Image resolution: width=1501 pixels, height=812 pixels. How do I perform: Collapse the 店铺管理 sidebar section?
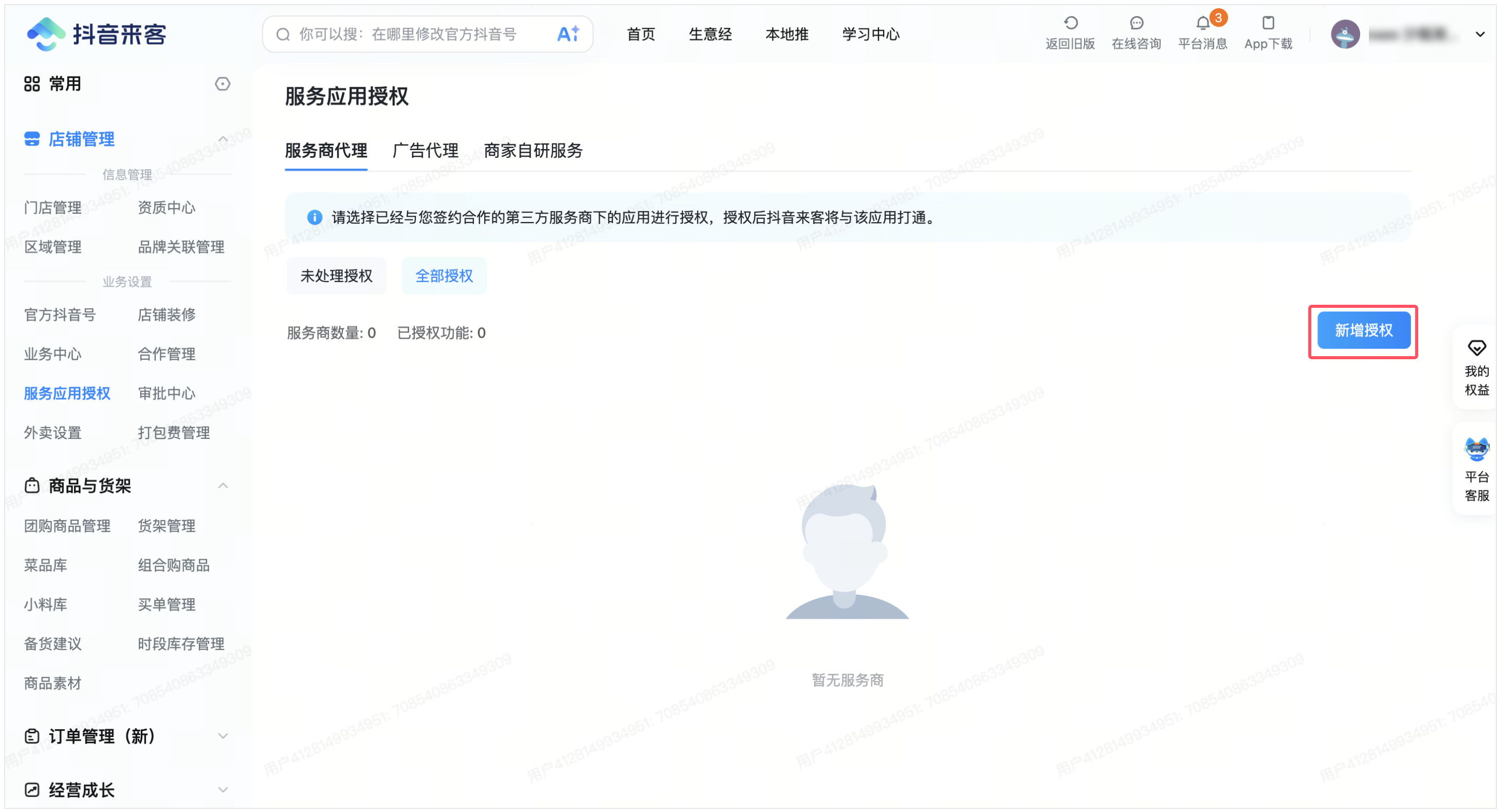pos(223,139)
